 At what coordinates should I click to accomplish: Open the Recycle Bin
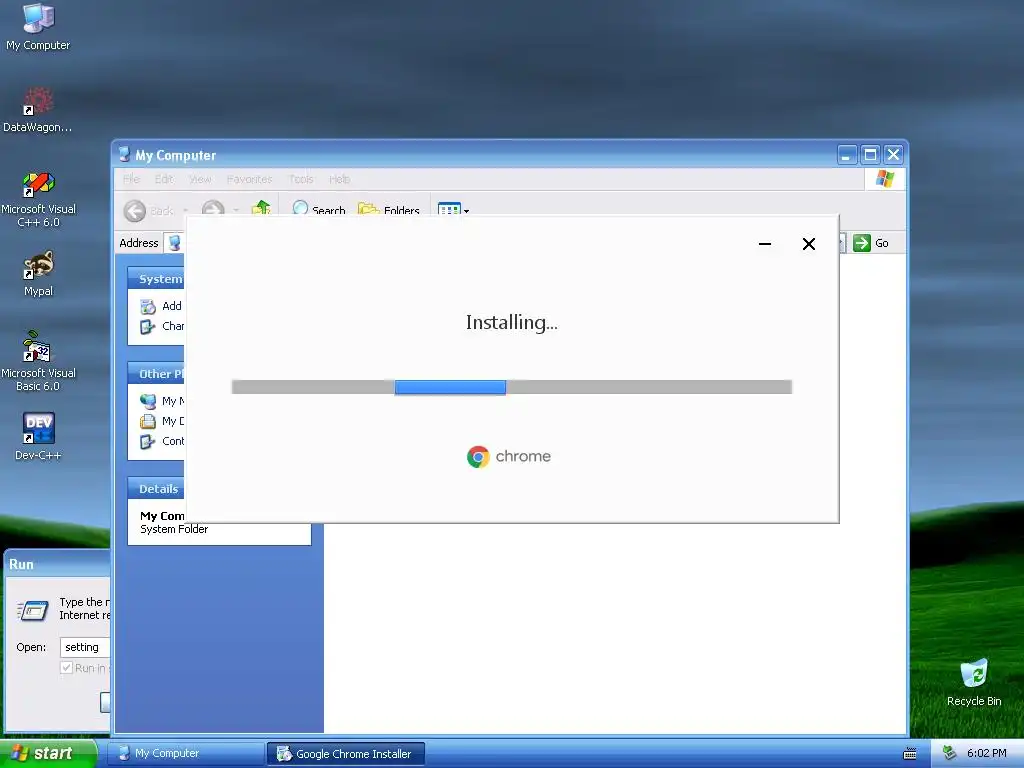(974, 682)
